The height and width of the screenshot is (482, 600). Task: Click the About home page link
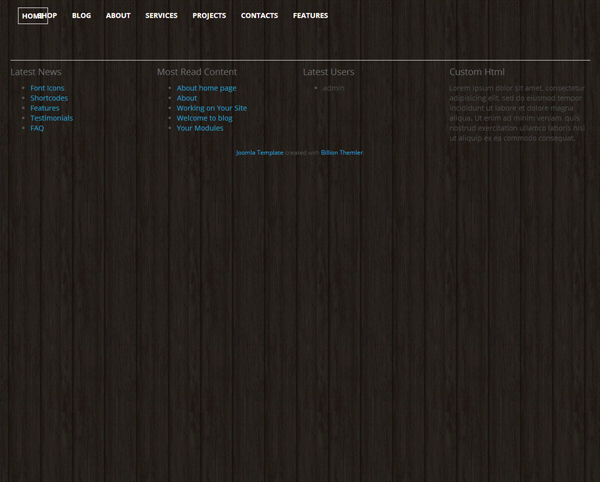(x=206, y=88)
